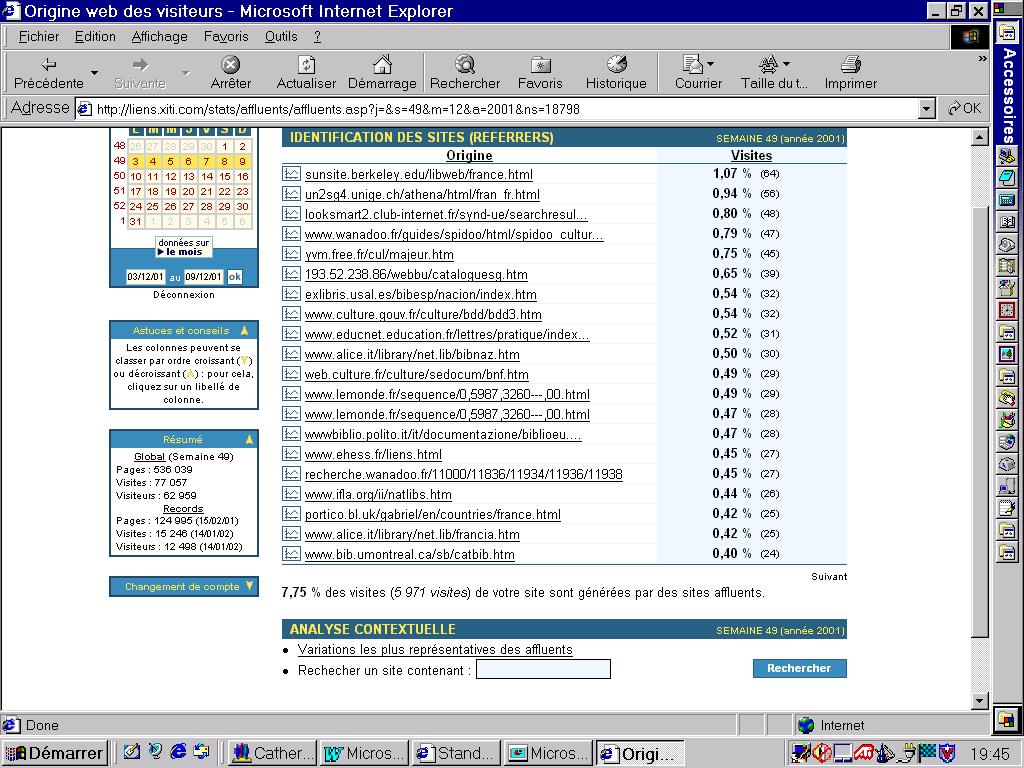Click the URL in the address bar
This screenshot has width=1024, height=768.
tap(338, 109)
